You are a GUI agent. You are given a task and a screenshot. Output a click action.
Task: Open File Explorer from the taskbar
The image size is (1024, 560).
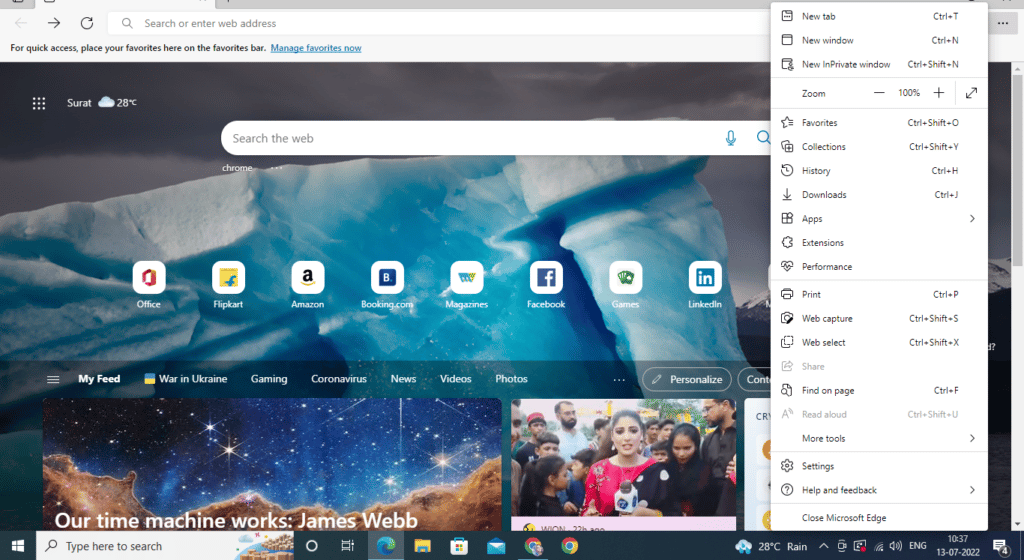pos(423,546)
